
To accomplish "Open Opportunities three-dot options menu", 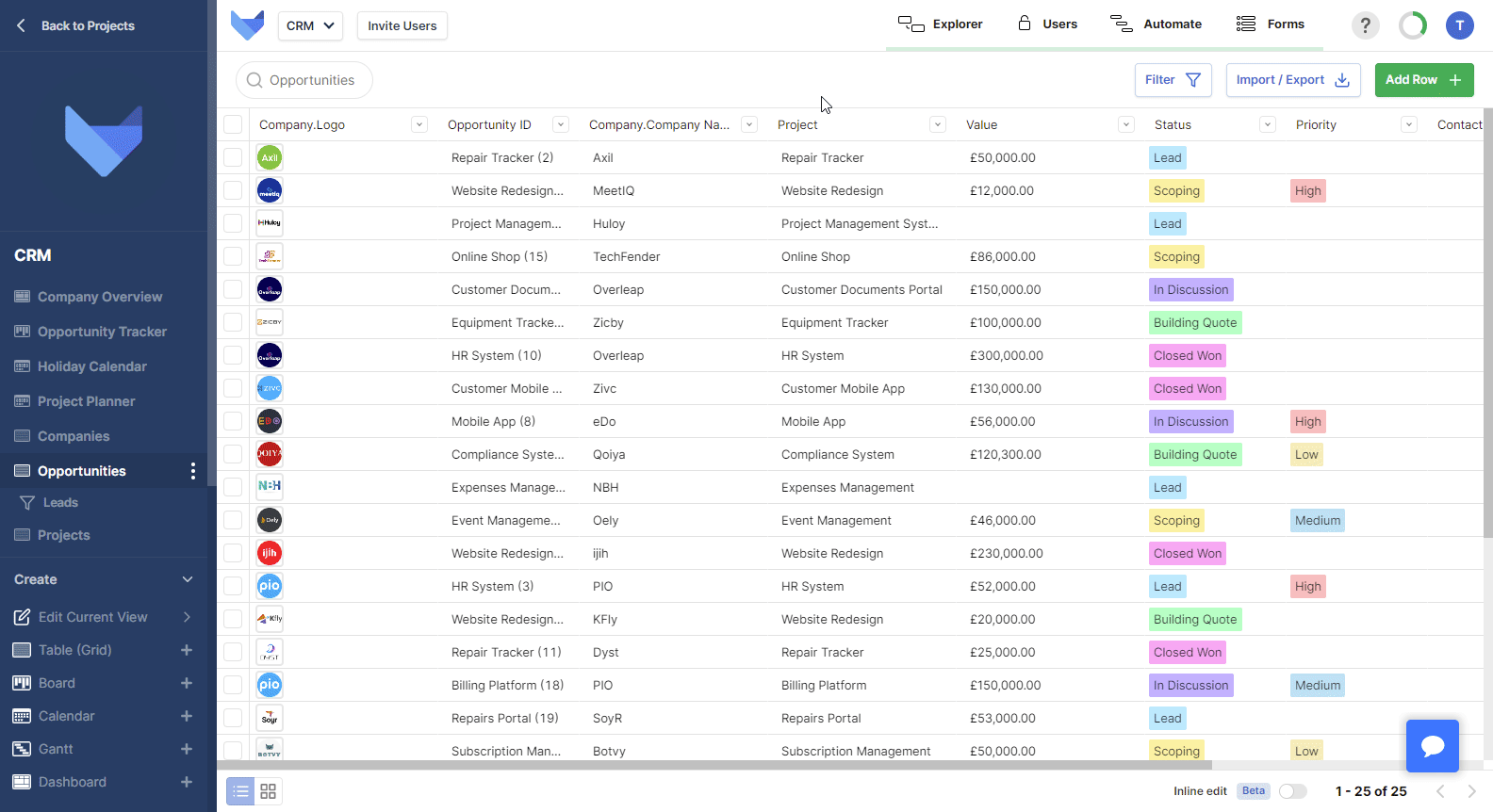I will coord(193,471).
